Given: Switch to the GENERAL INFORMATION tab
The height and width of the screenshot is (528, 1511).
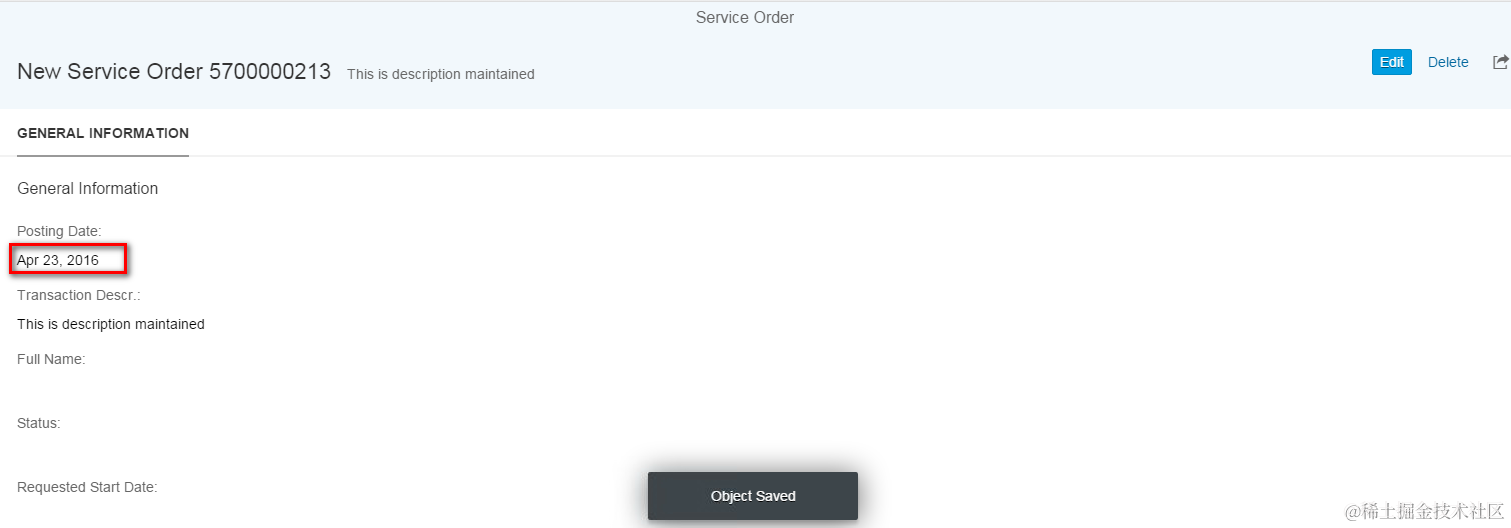Looking at the screenshot, I should [103, 133].
